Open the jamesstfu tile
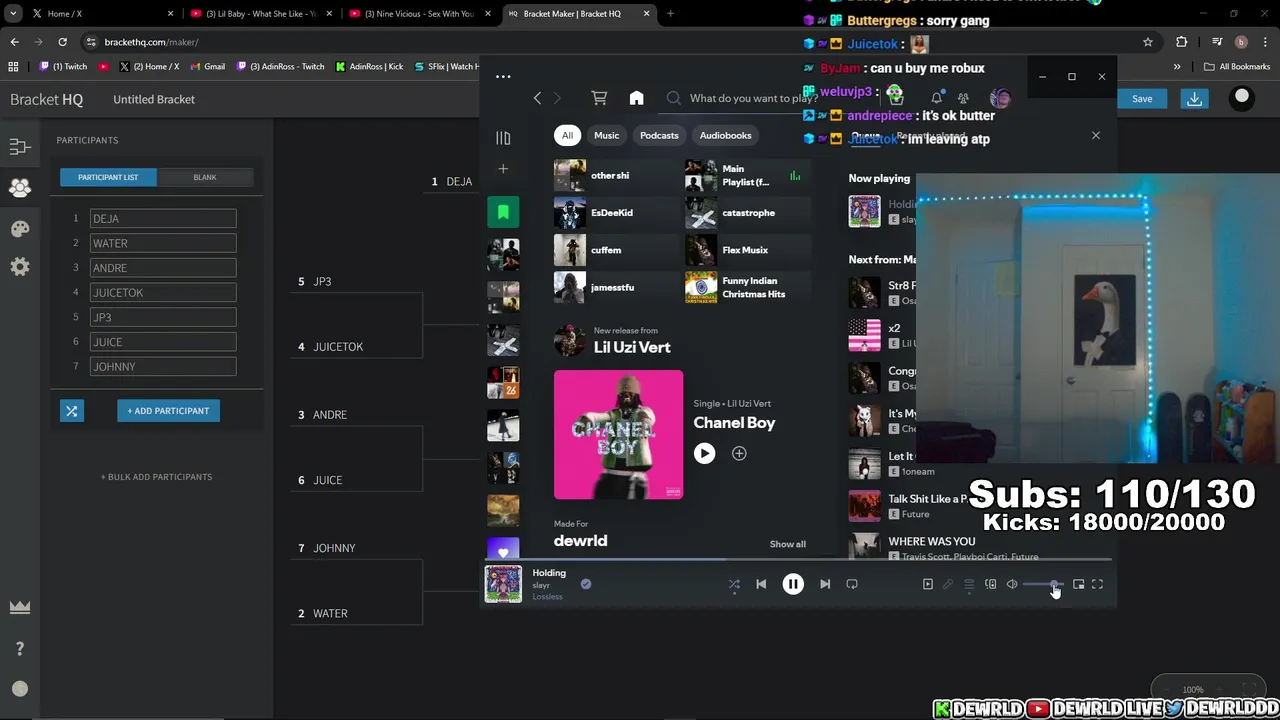Screen dimensions: 1280x720 tap(617, 287)
